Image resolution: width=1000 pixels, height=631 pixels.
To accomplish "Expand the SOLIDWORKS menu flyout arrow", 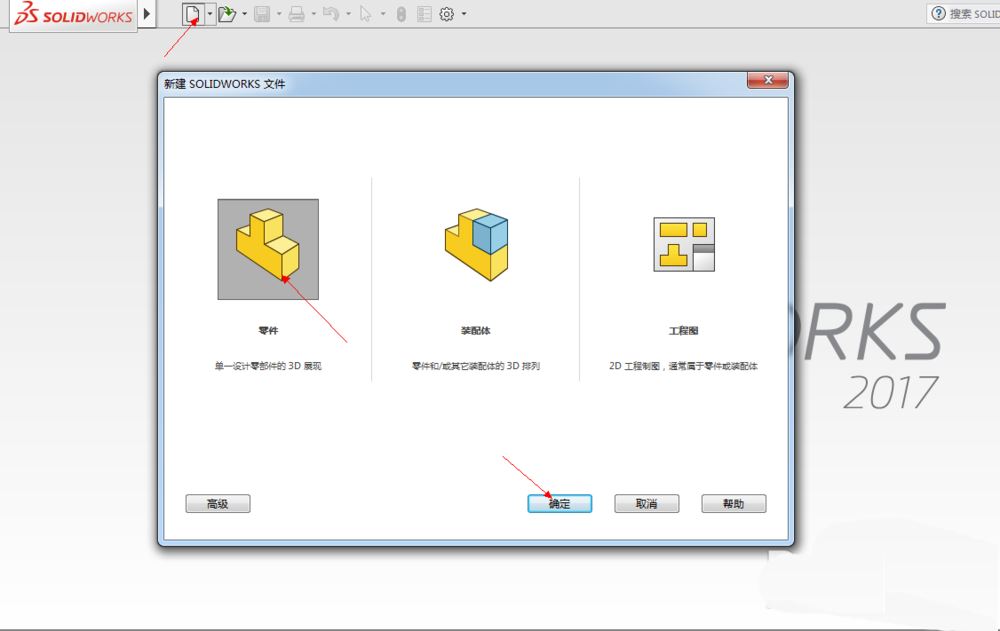I will 147,13.
